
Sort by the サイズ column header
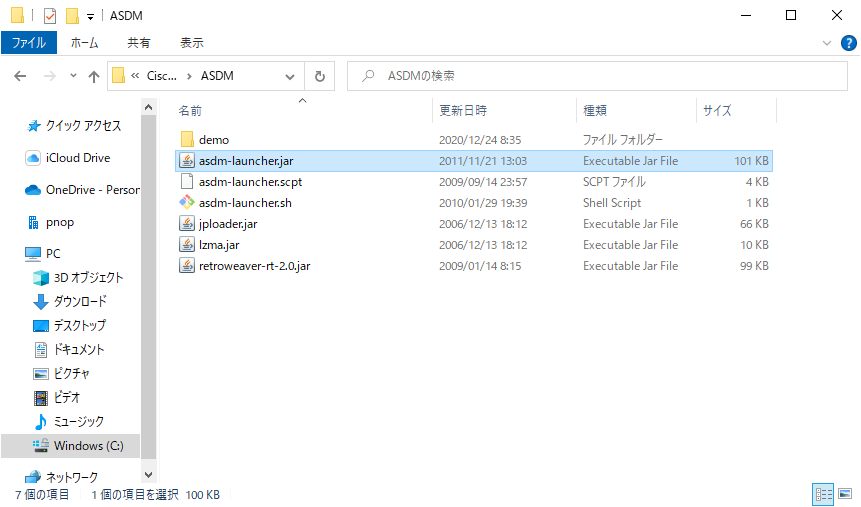tap(717, 110)
